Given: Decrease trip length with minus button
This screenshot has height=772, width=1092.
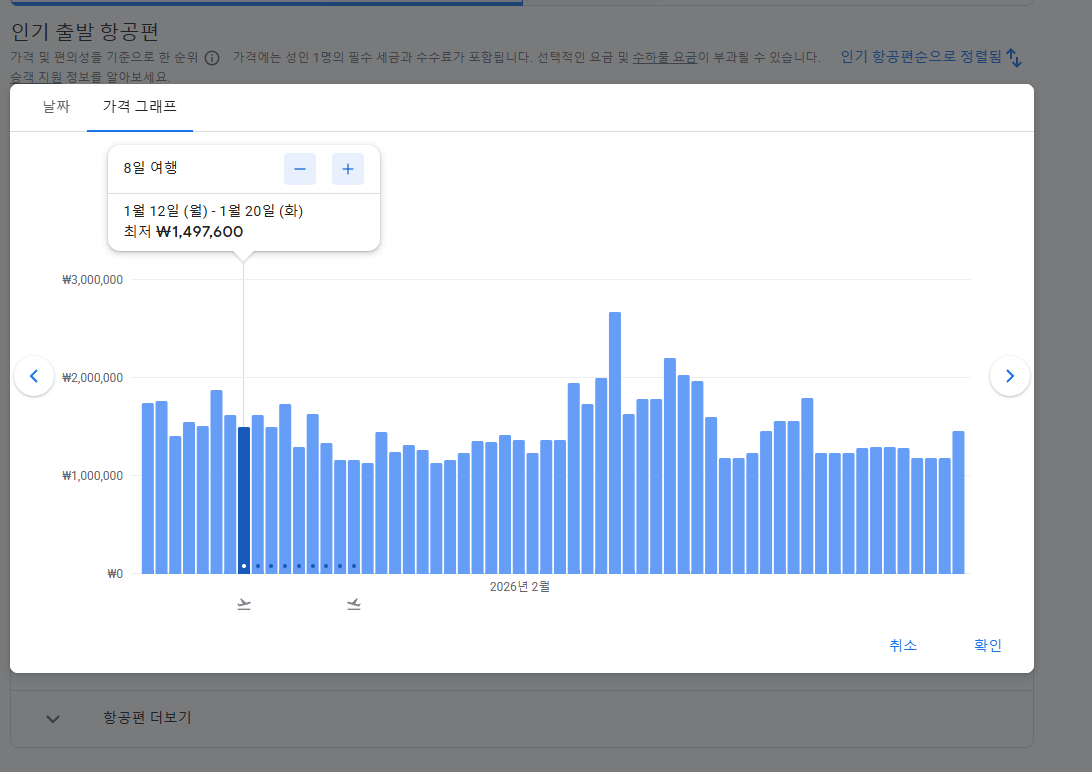Looking at the screenshot, I should [x=299, y=169].
